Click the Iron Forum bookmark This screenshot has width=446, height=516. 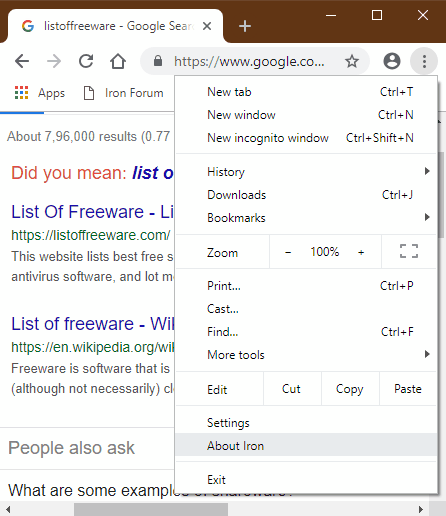pos(123,93)
